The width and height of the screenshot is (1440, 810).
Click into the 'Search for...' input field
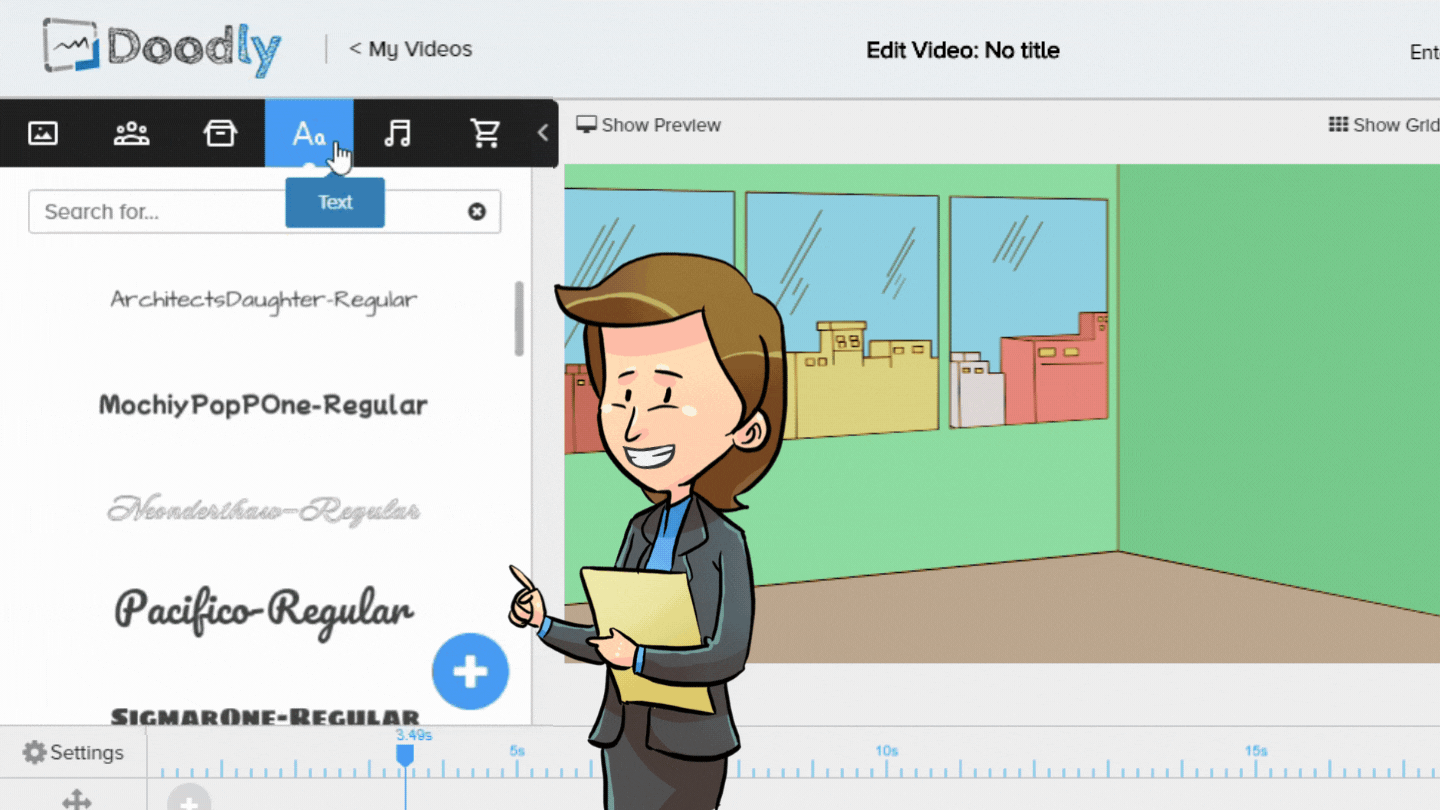pos(264,212)
